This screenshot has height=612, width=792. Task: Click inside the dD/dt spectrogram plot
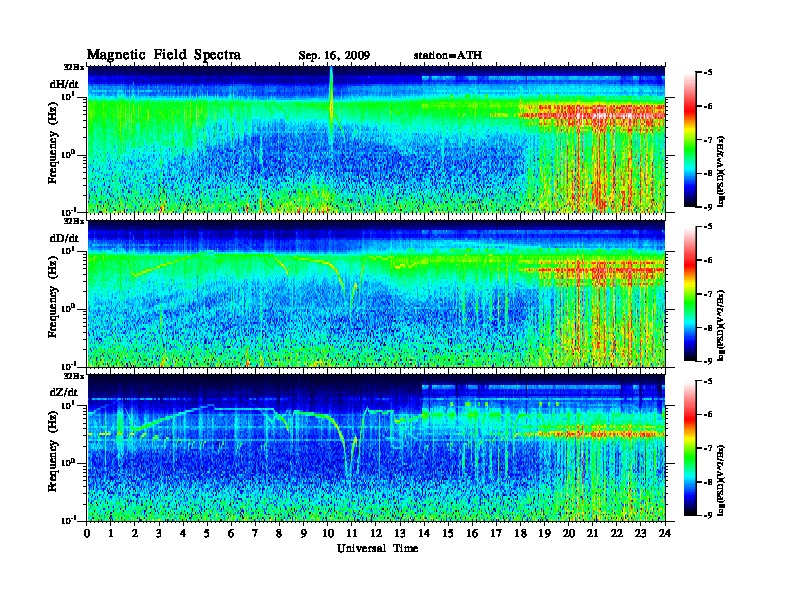[x=376, y=294]
